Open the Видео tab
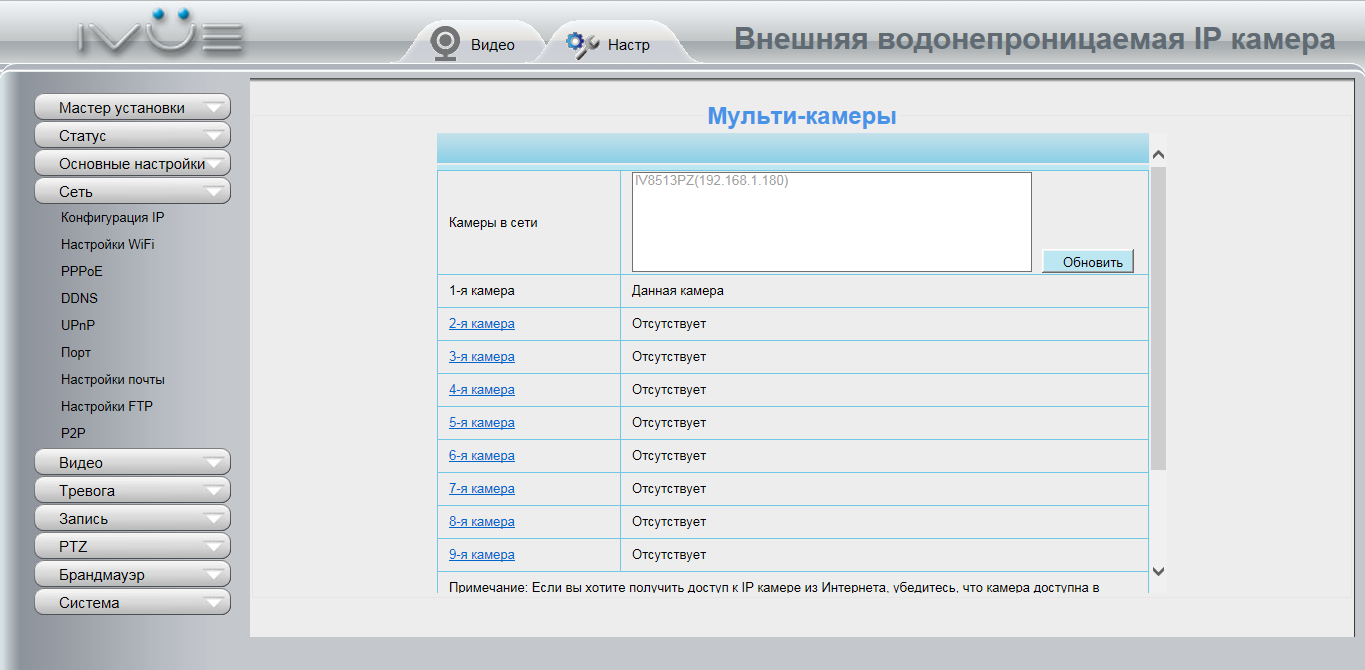The height and width of the screenshot is (670, 1365). point(473,44)
